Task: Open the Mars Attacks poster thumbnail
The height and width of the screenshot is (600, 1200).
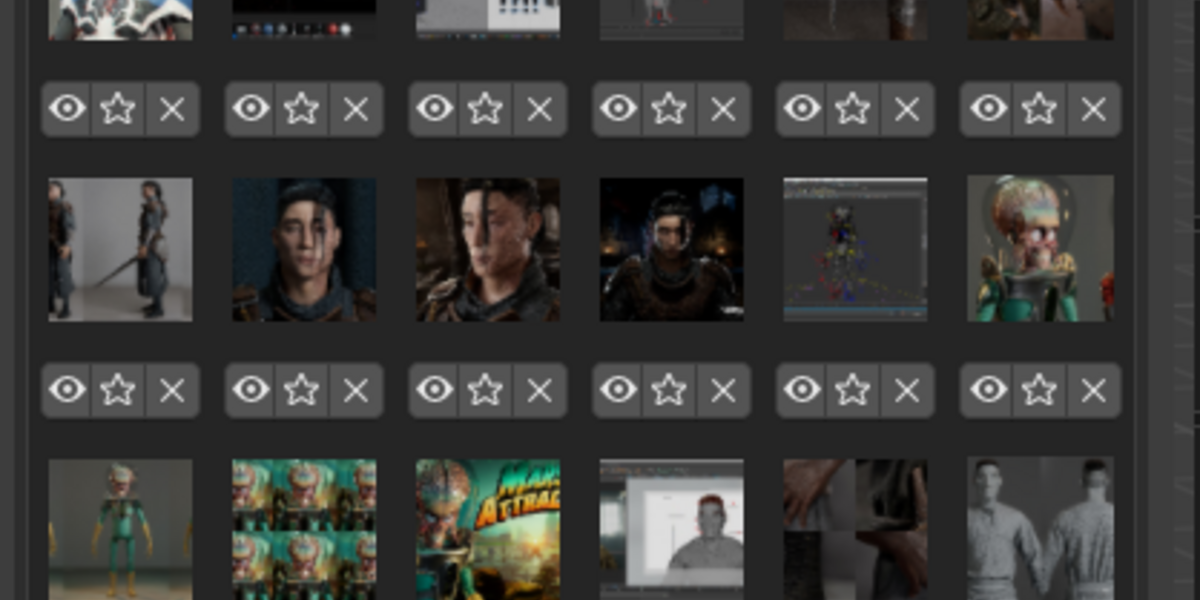Action: click(488, 529)
